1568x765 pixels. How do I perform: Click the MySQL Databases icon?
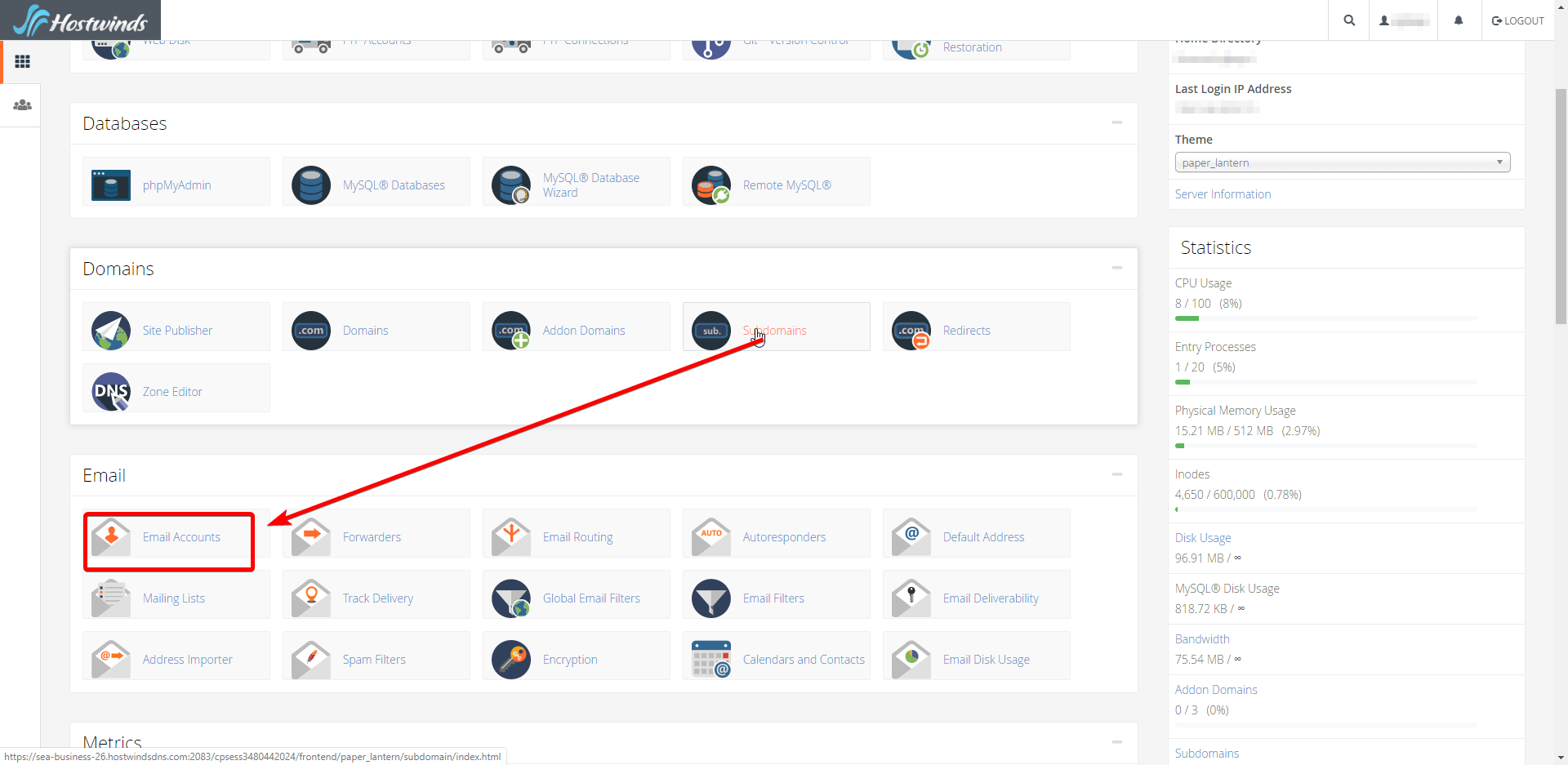[311, 185]
